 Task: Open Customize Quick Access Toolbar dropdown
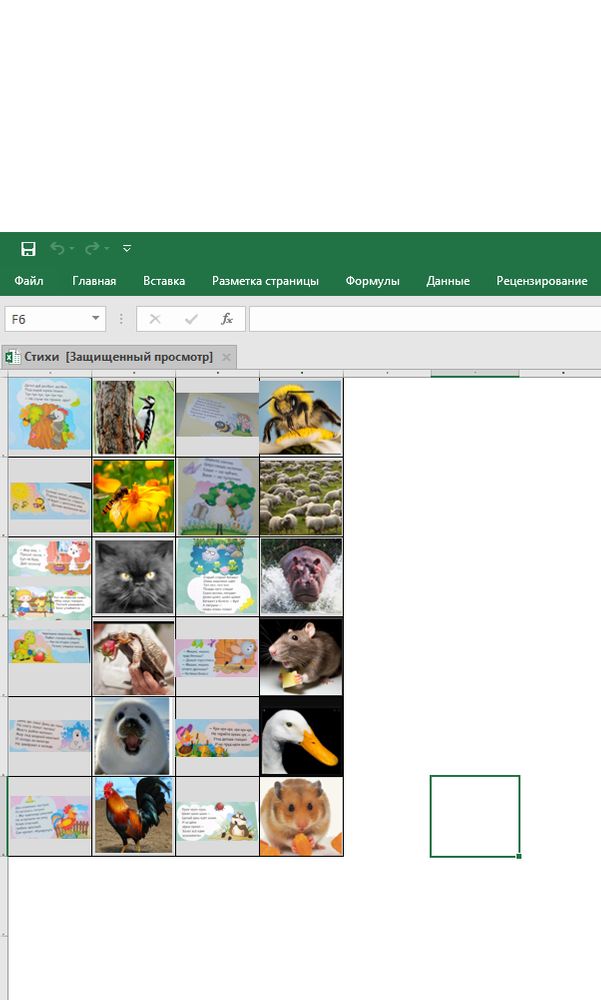127,248
